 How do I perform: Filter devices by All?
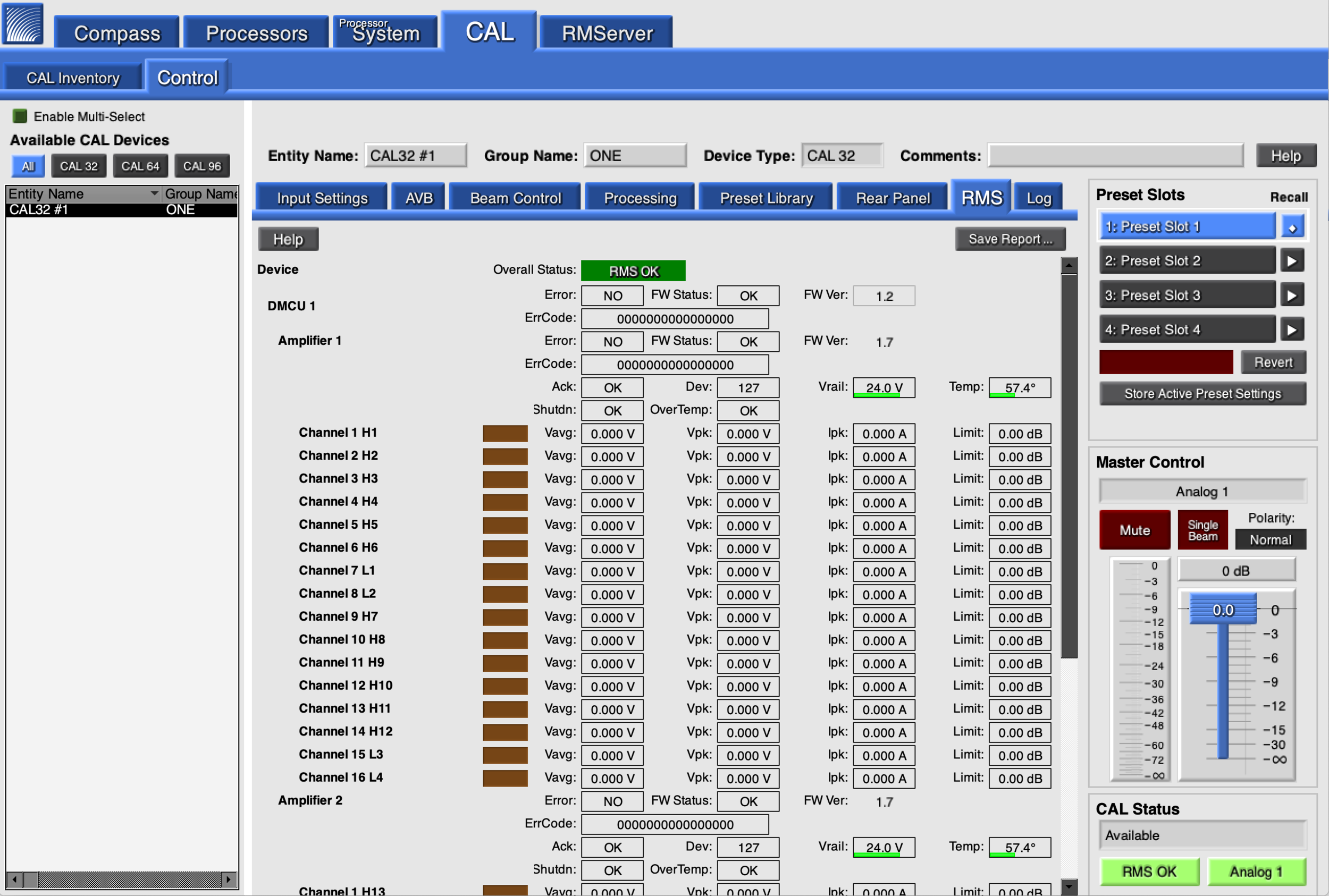28,166
